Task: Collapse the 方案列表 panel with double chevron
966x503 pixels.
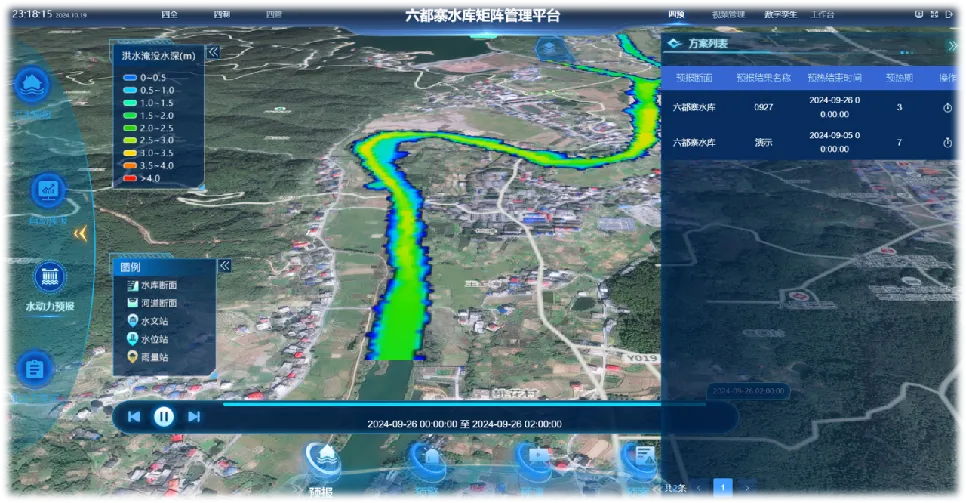Action: (952, 46)
